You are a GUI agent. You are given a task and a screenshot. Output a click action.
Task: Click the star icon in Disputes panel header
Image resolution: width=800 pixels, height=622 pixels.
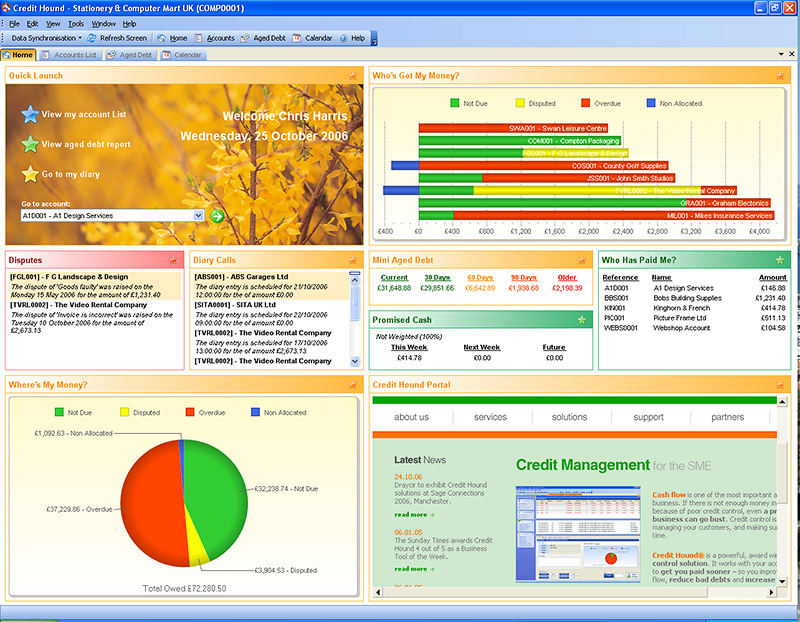pos(173,260)
